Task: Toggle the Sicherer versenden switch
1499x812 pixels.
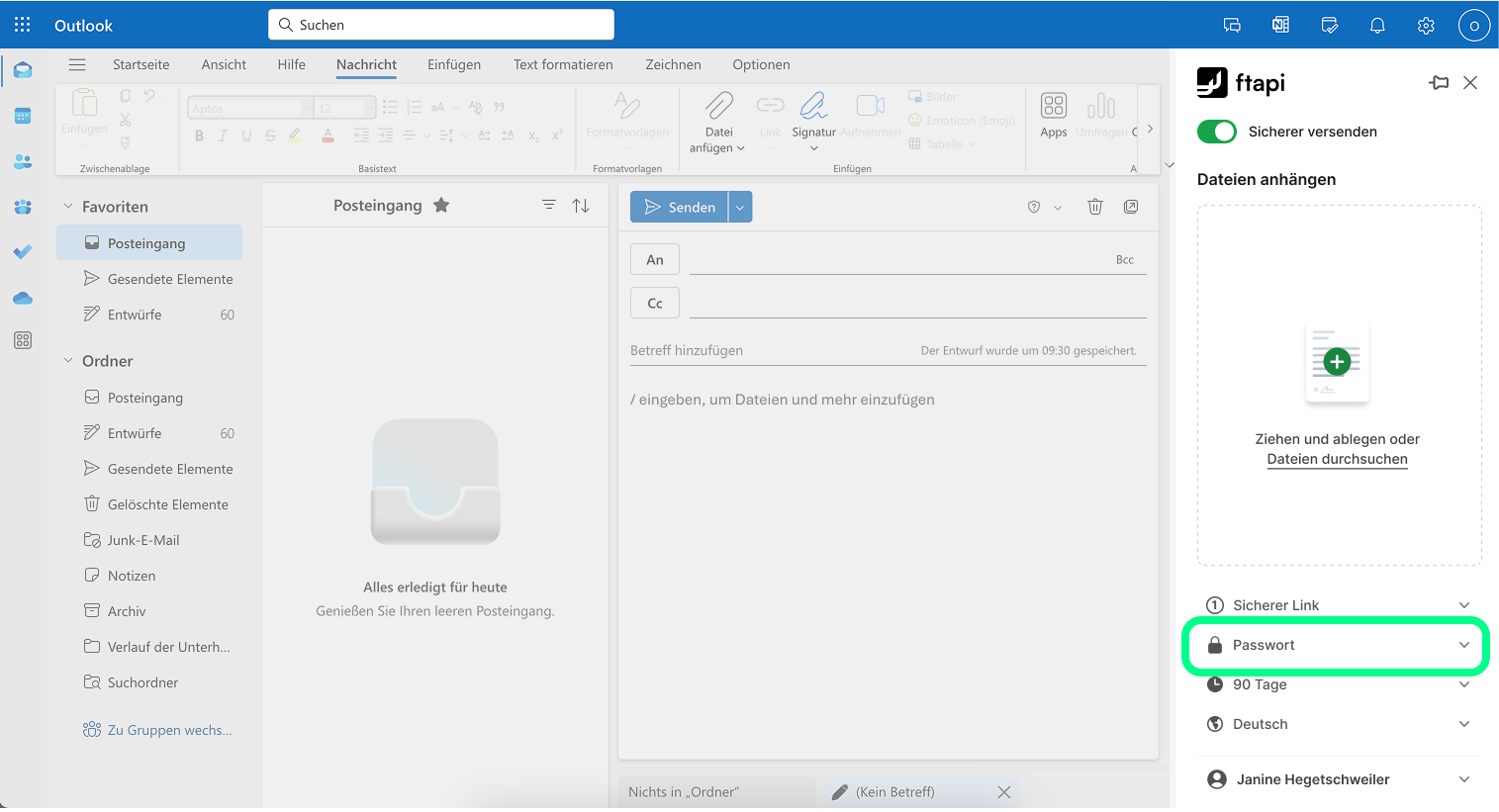Action: click(x=1217, y=132)
